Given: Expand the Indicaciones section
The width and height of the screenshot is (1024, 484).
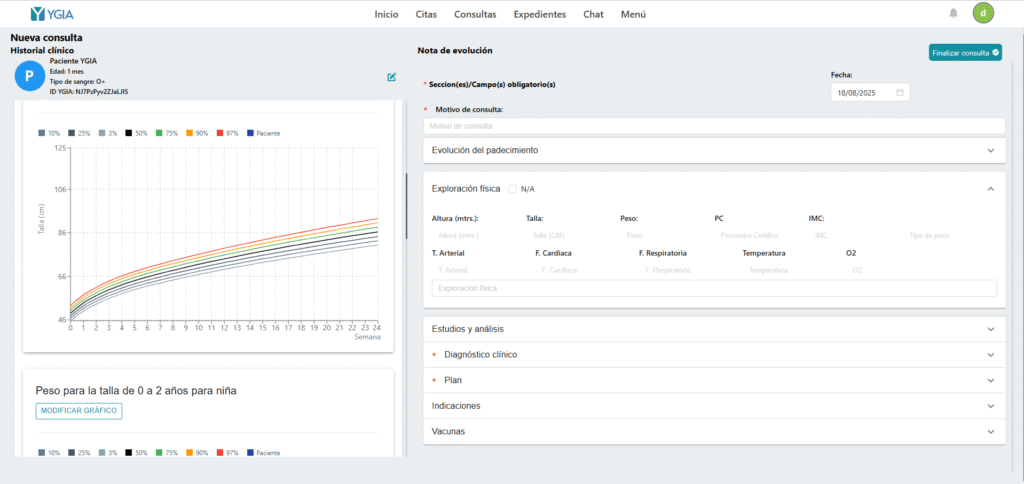Looking at the screenshot, I should (x=714, y=406).
